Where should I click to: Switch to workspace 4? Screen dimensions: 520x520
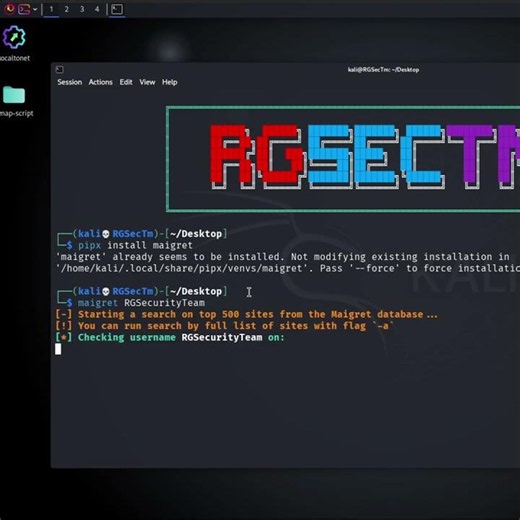(97, 9)
